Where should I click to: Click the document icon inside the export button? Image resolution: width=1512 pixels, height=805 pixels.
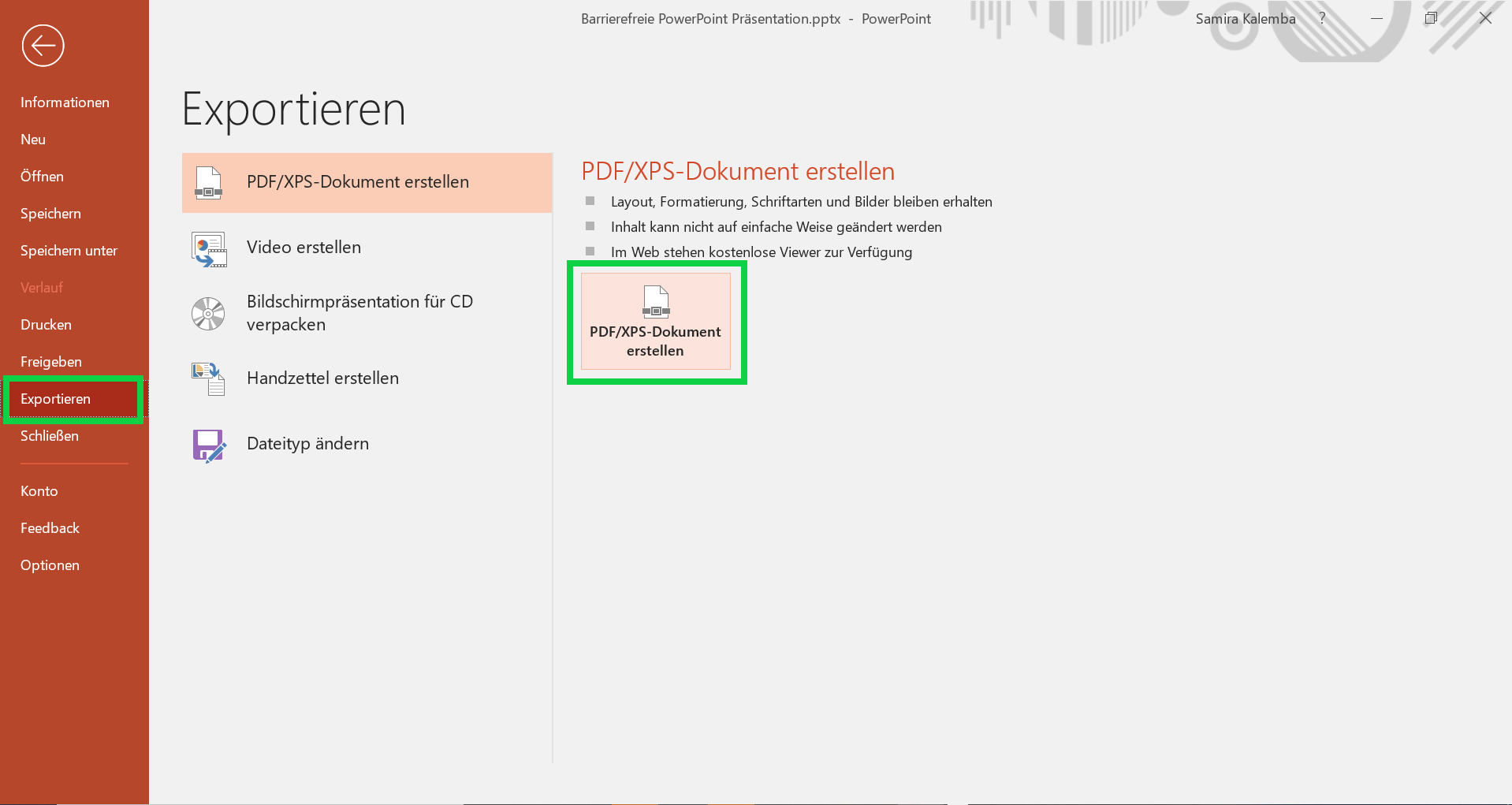(655, 302)
